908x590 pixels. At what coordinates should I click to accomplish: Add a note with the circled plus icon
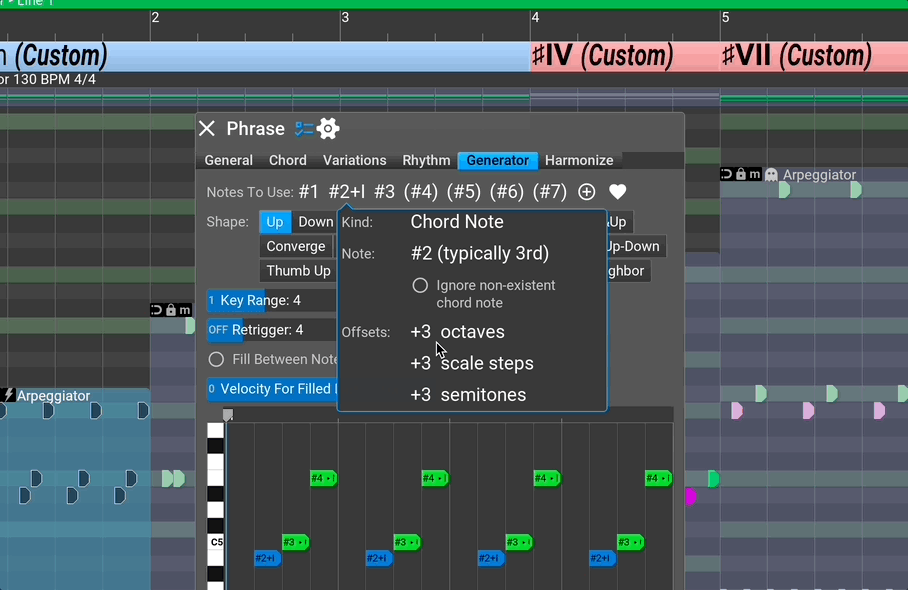587,192
